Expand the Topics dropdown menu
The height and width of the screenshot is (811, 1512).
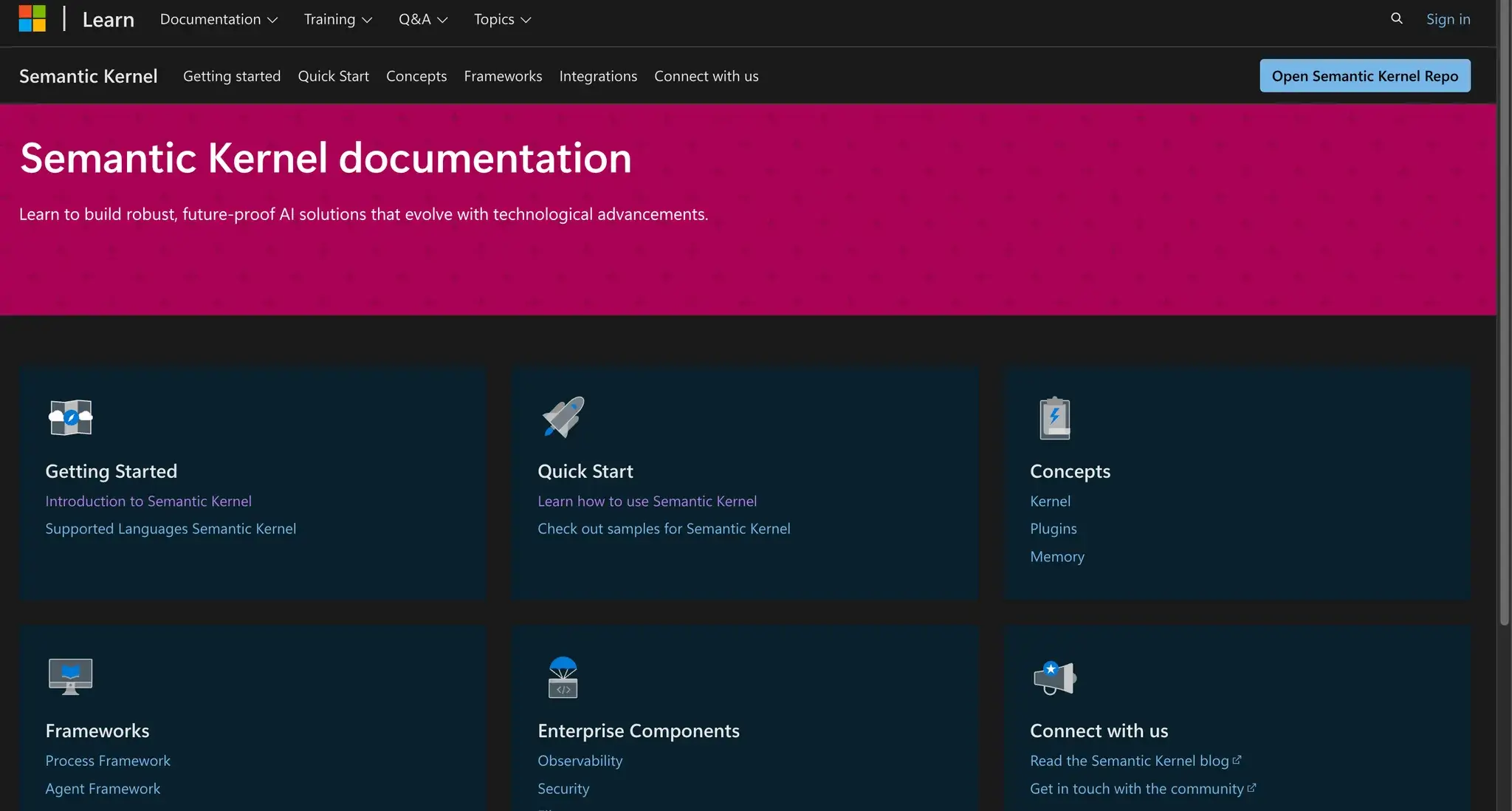(x=502, y=19)
